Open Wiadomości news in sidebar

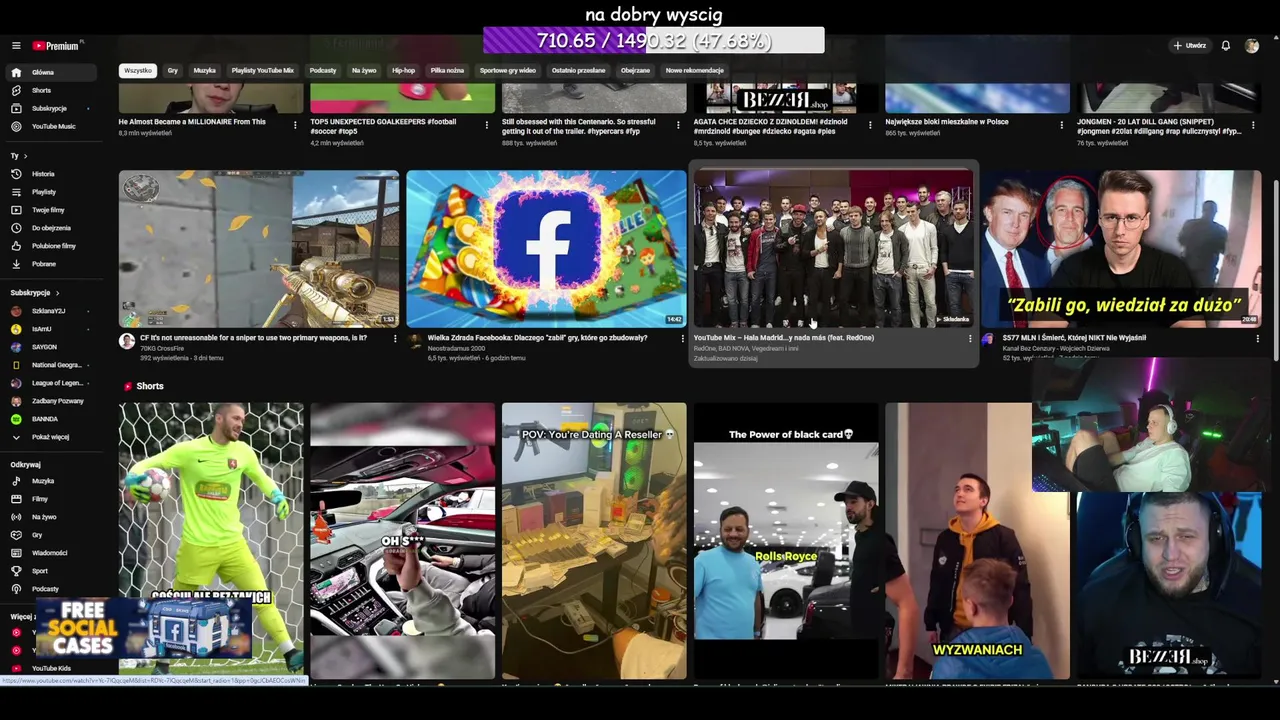coord(50,553)
